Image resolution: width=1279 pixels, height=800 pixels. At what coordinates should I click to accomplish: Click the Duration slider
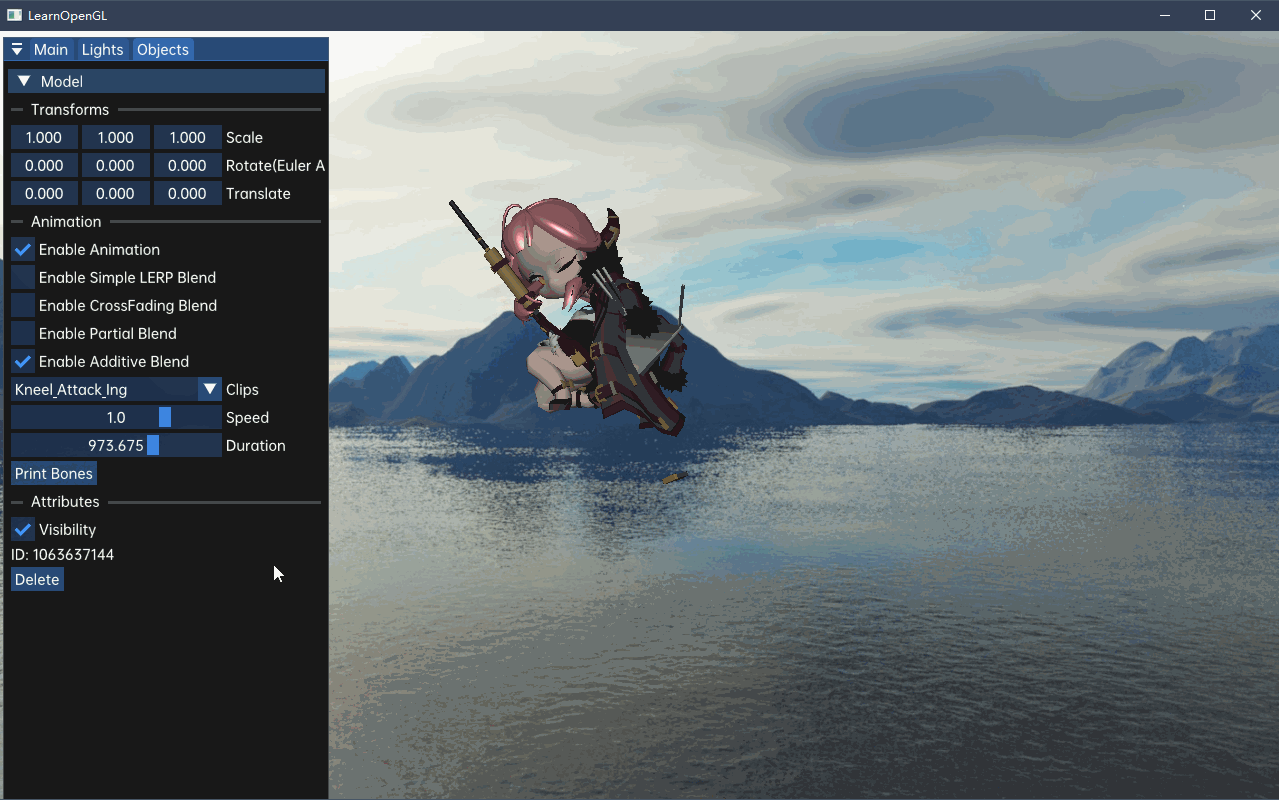point(116,445)
